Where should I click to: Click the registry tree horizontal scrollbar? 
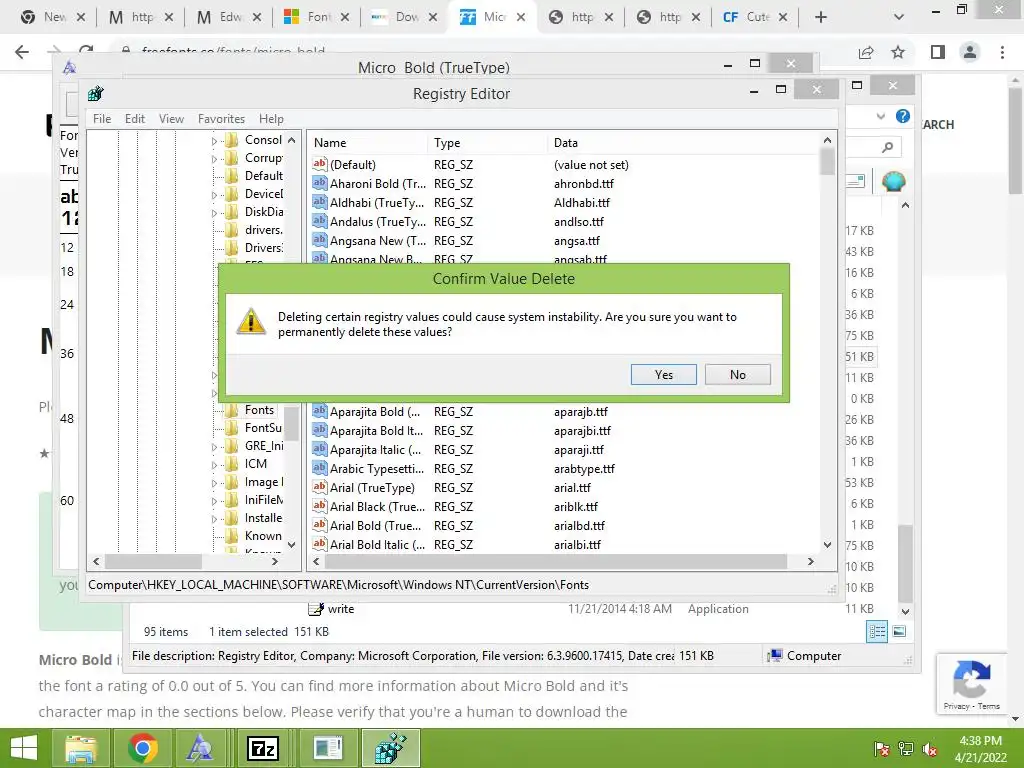[153, 562]
